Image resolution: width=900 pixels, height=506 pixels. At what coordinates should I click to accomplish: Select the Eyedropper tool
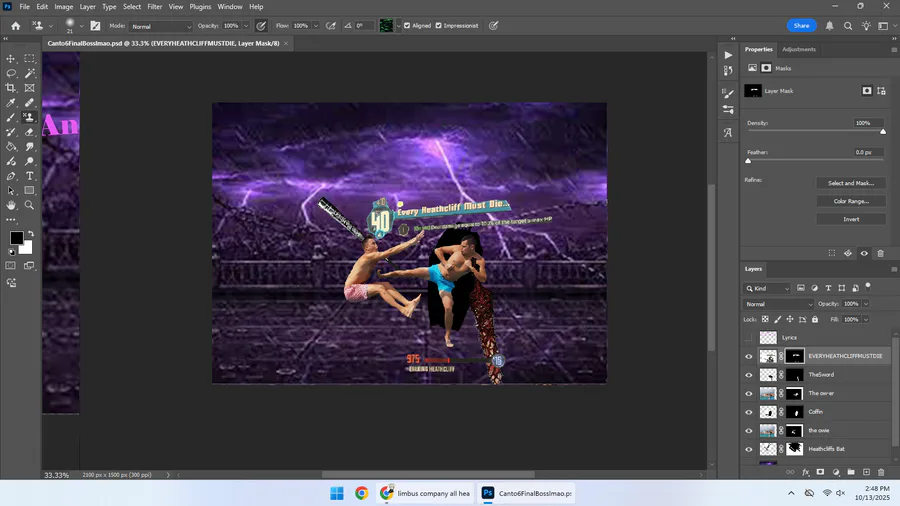(11, 103)
